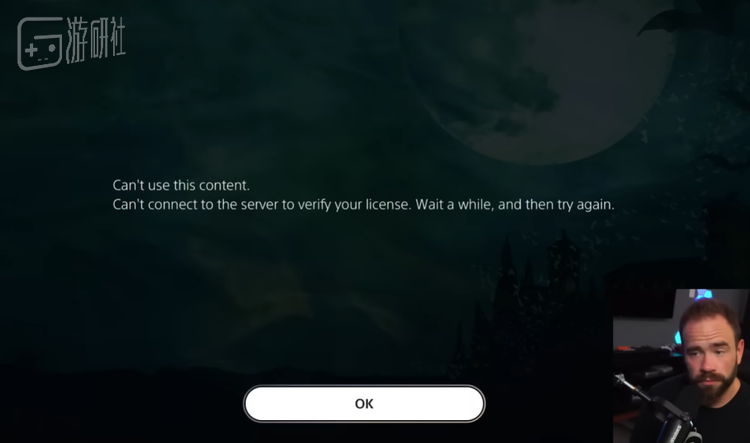750x443 pixels.
Task: Select the streamer webcam overlay
Action: [x=681, y=365]
